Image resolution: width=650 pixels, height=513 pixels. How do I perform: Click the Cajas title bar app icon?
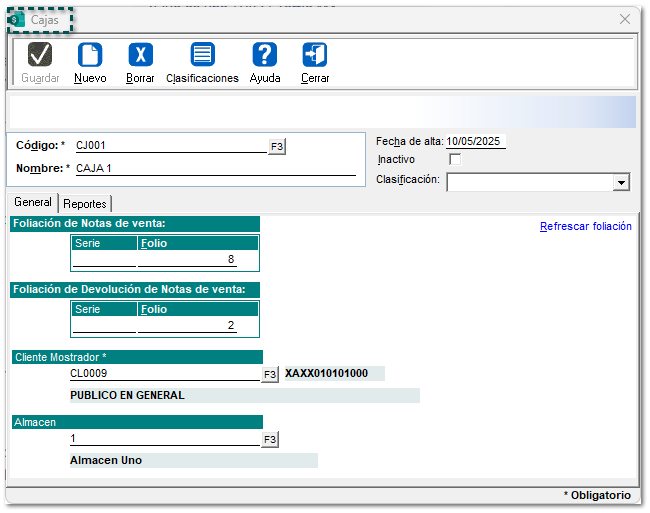click(17, 20)
